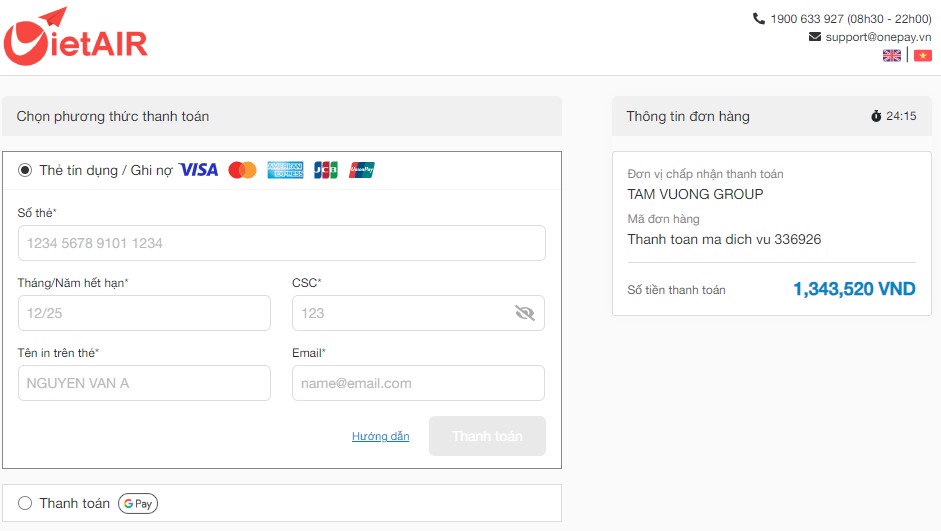This screenshot has width=941, height=531.
Task: Click the Số thẻ card number field
Action: point(281,243)
